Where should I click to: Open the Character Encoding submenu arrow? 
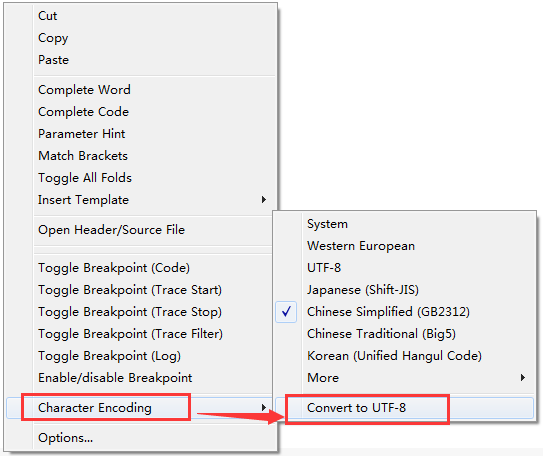pyautogui.click(x=264, y=408)
